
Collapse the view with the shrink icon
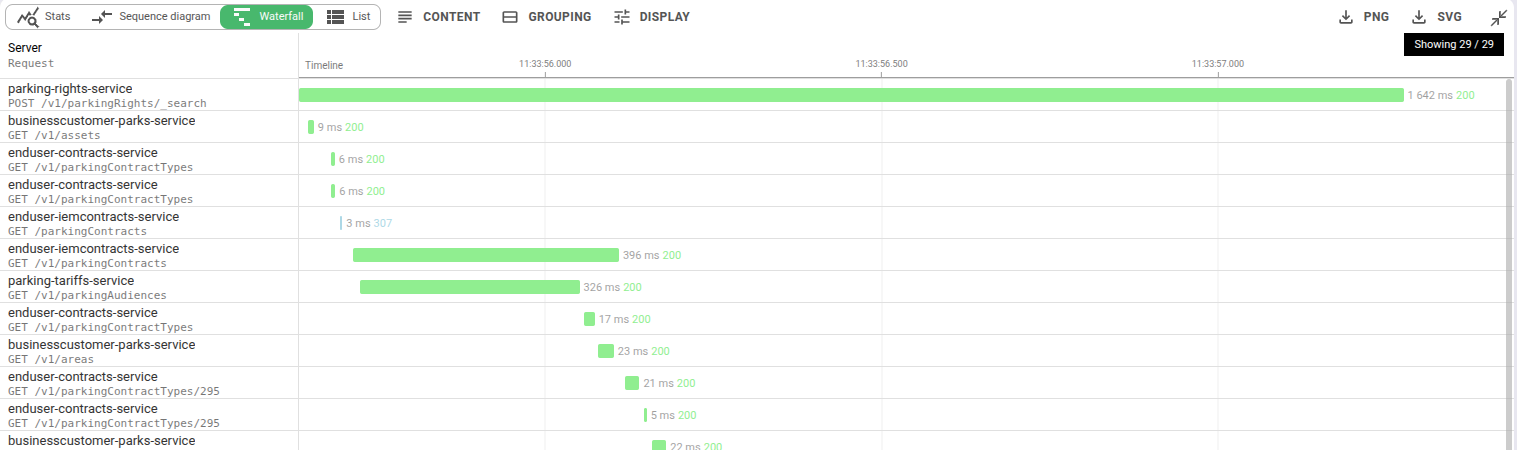[1498, 17]
